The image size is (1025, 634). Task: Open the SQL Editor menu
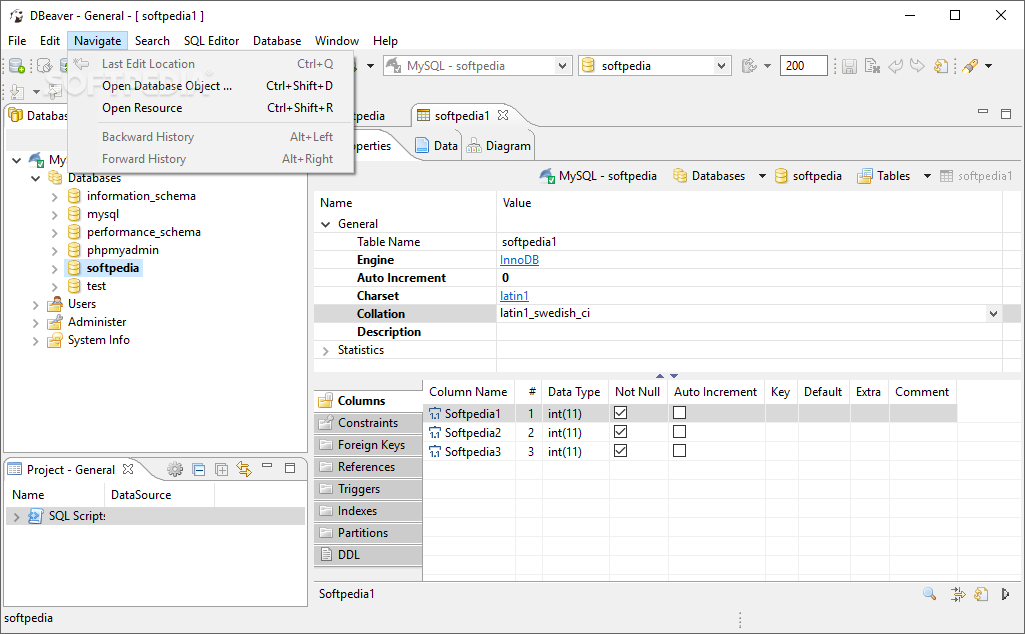coord(211,41)
